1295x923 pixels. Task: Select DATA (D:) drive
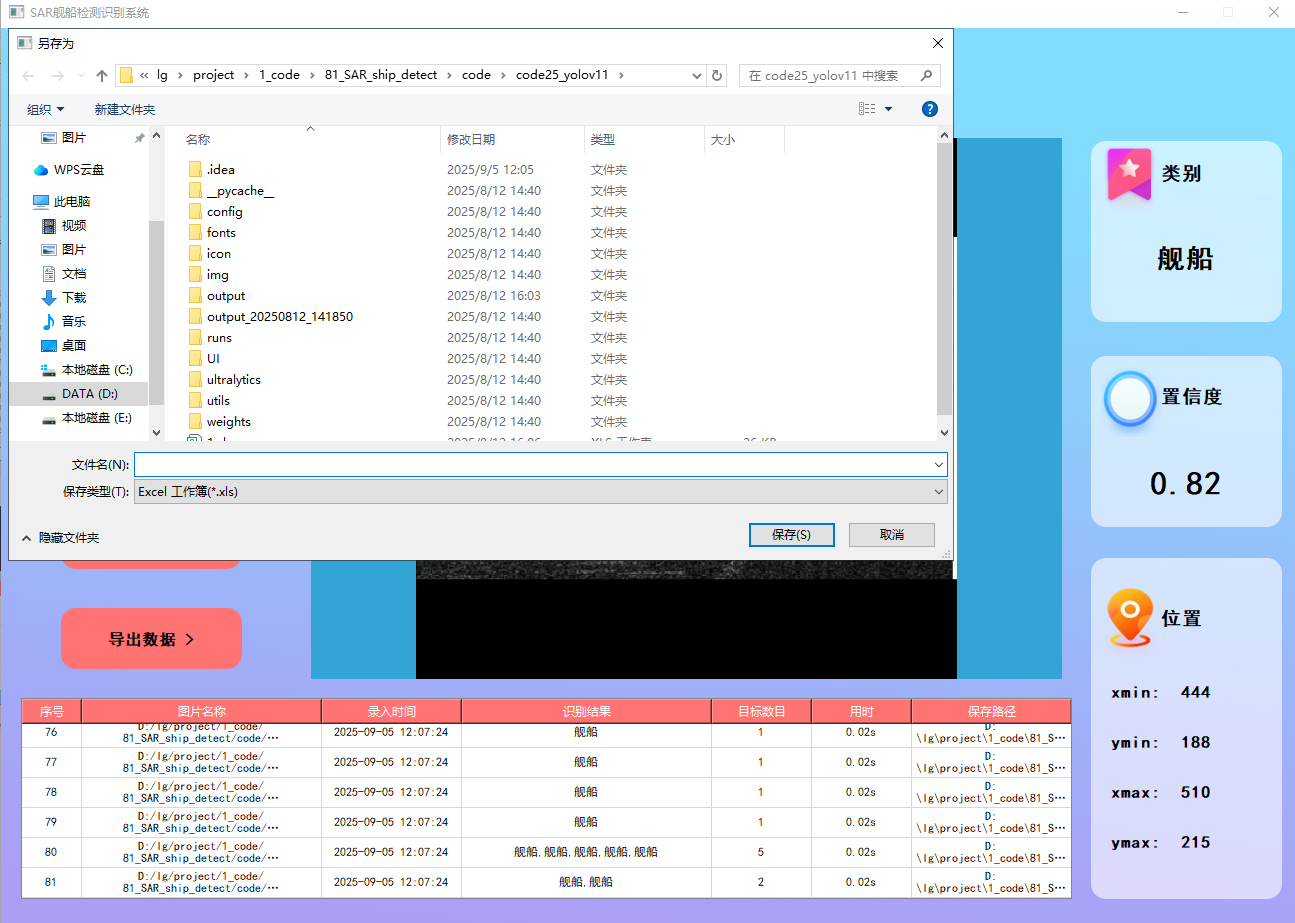pos(79,394)
